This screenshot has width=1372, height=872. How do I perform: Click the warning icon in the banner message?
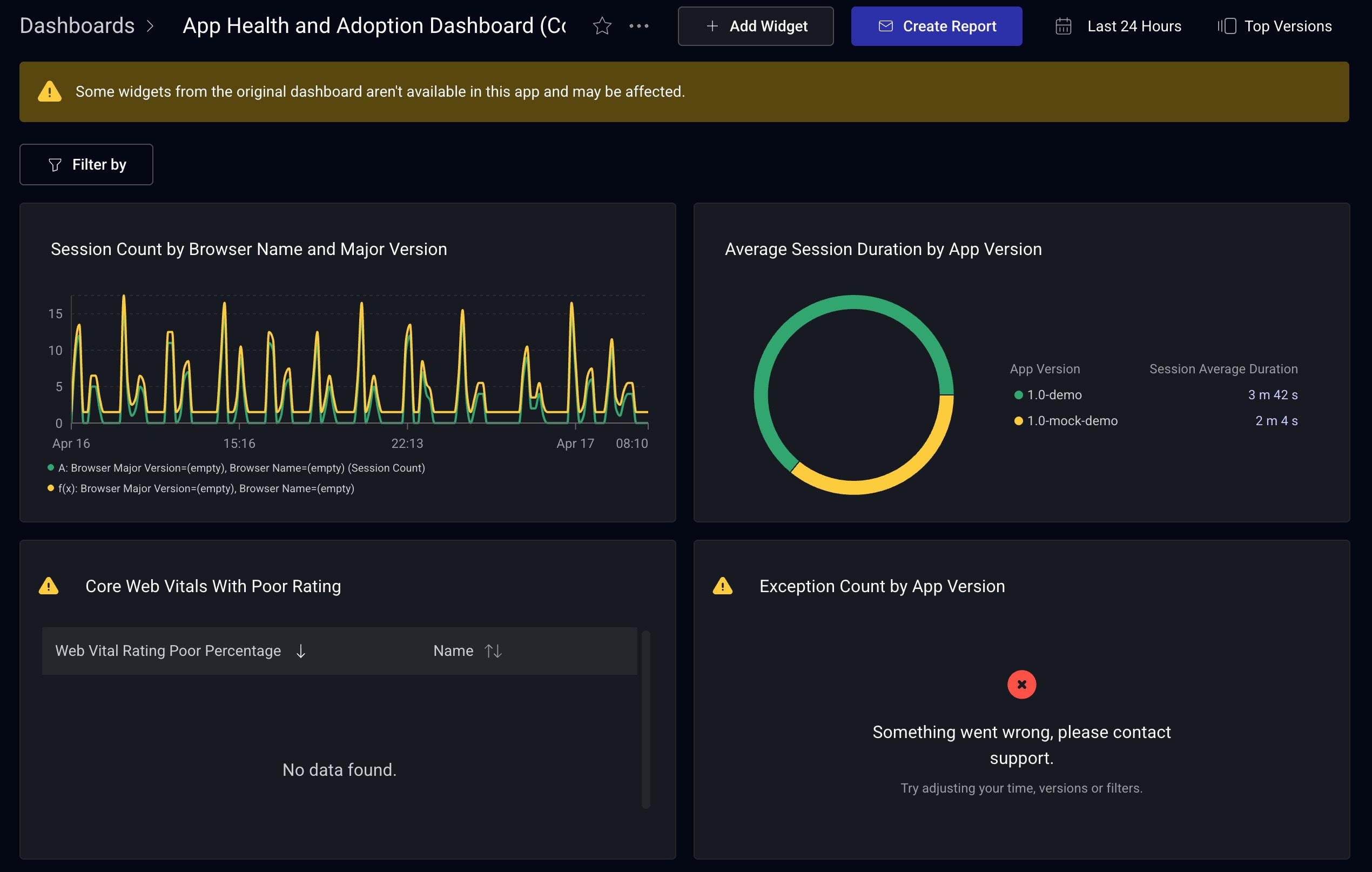click(50, 91)
